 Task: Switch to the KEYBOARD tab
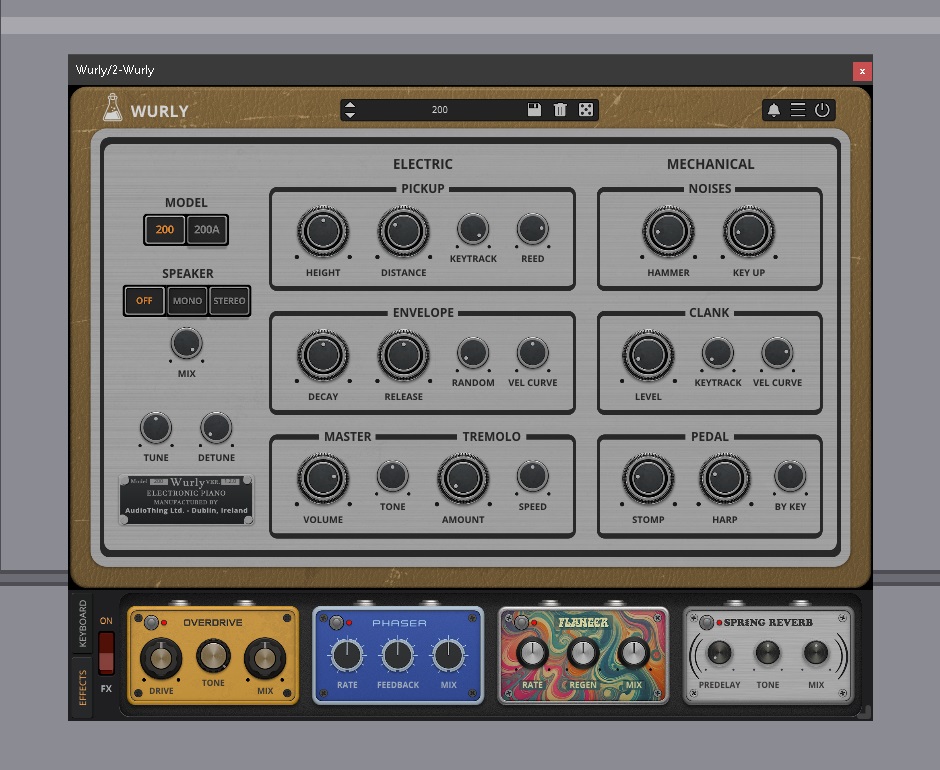pos(83,624)
